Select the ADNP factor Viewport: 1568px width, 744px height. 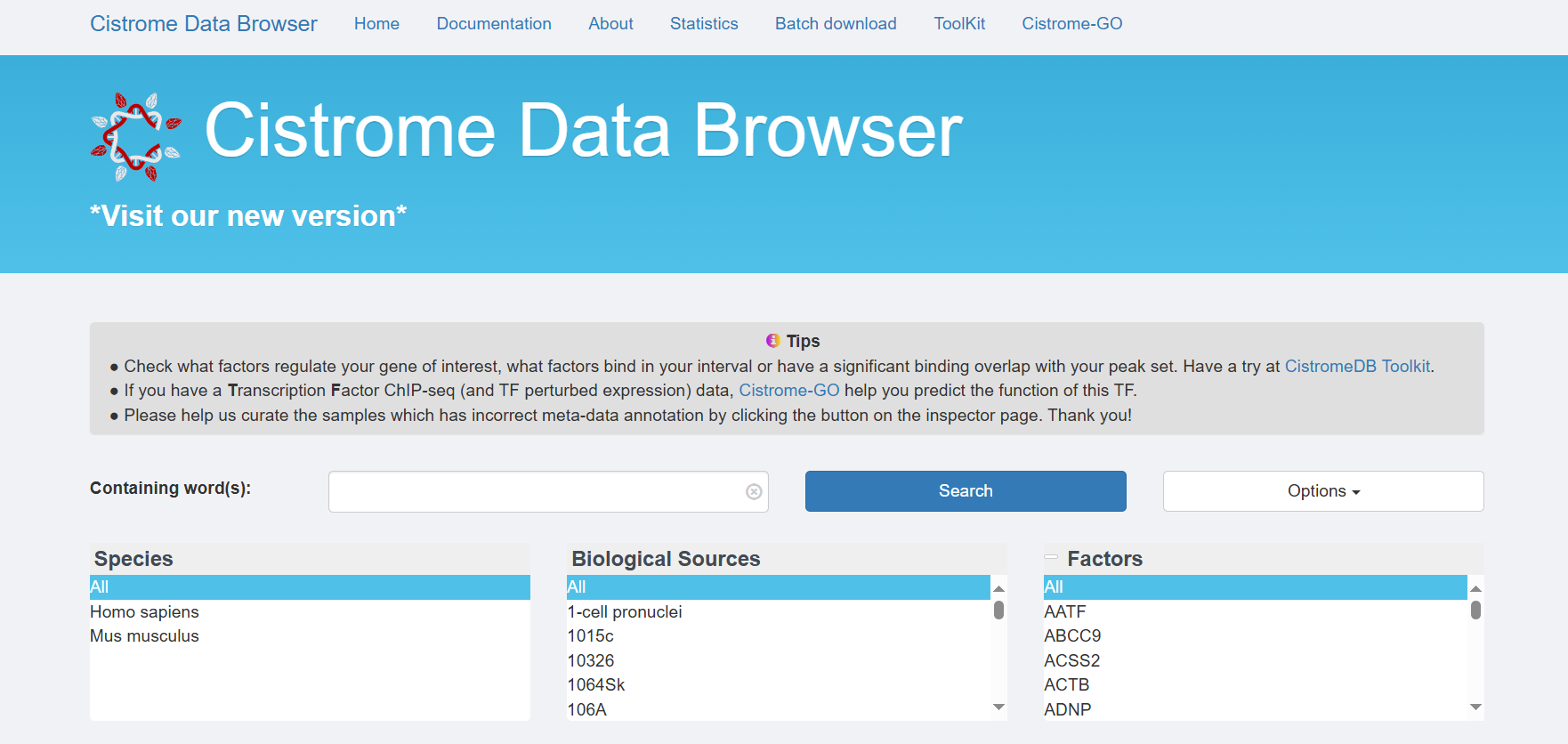tap(1256, 709)
